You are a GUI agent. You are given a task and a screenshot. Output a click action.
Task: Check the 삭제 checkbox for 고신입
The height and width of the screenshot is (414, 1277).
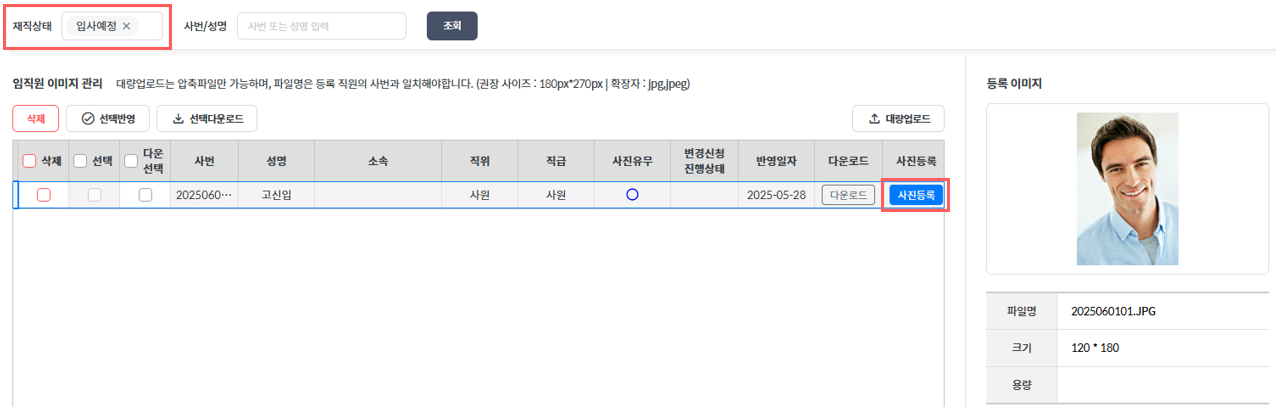click(43, 195)
